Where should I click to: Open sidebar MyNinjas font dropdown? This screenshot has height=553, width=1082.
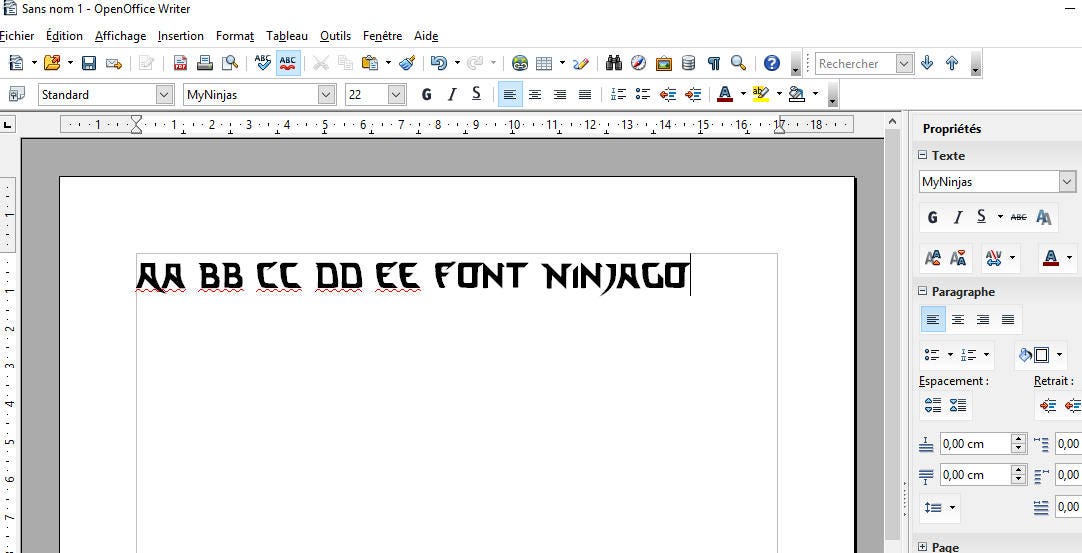tap(1068, 182)
